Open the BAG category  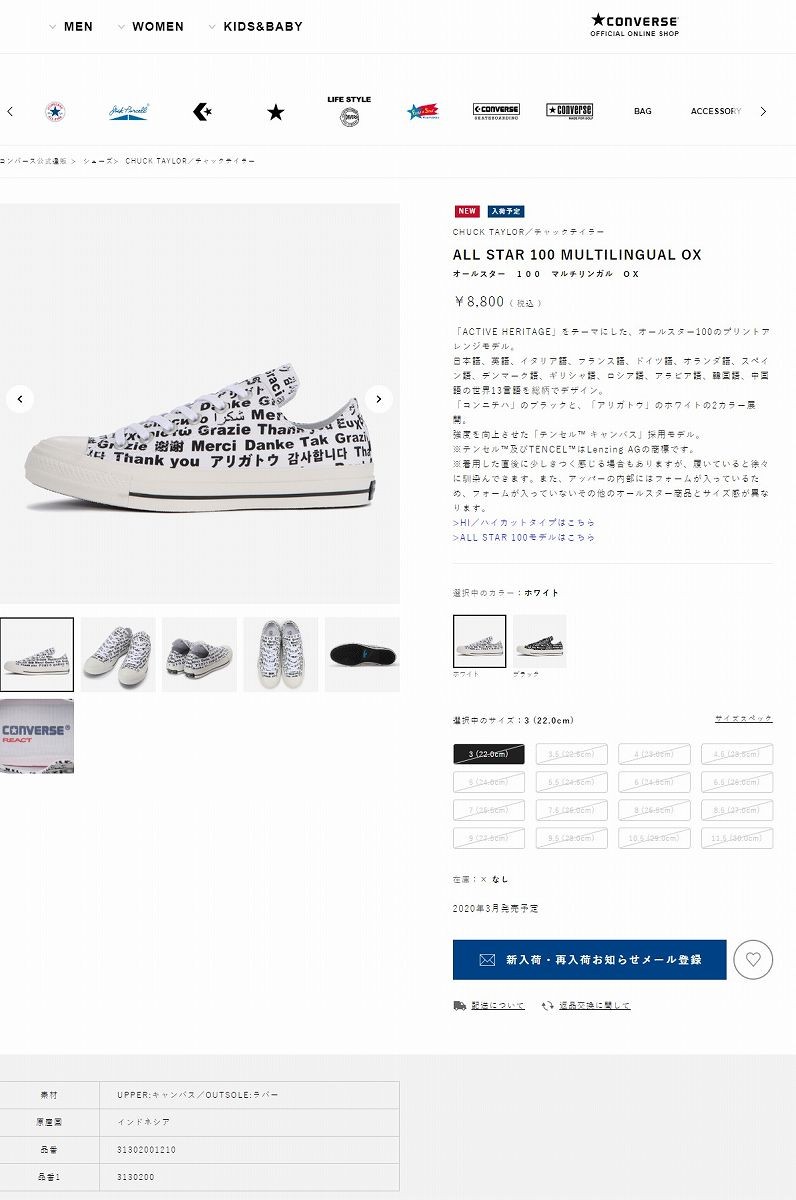643,112
